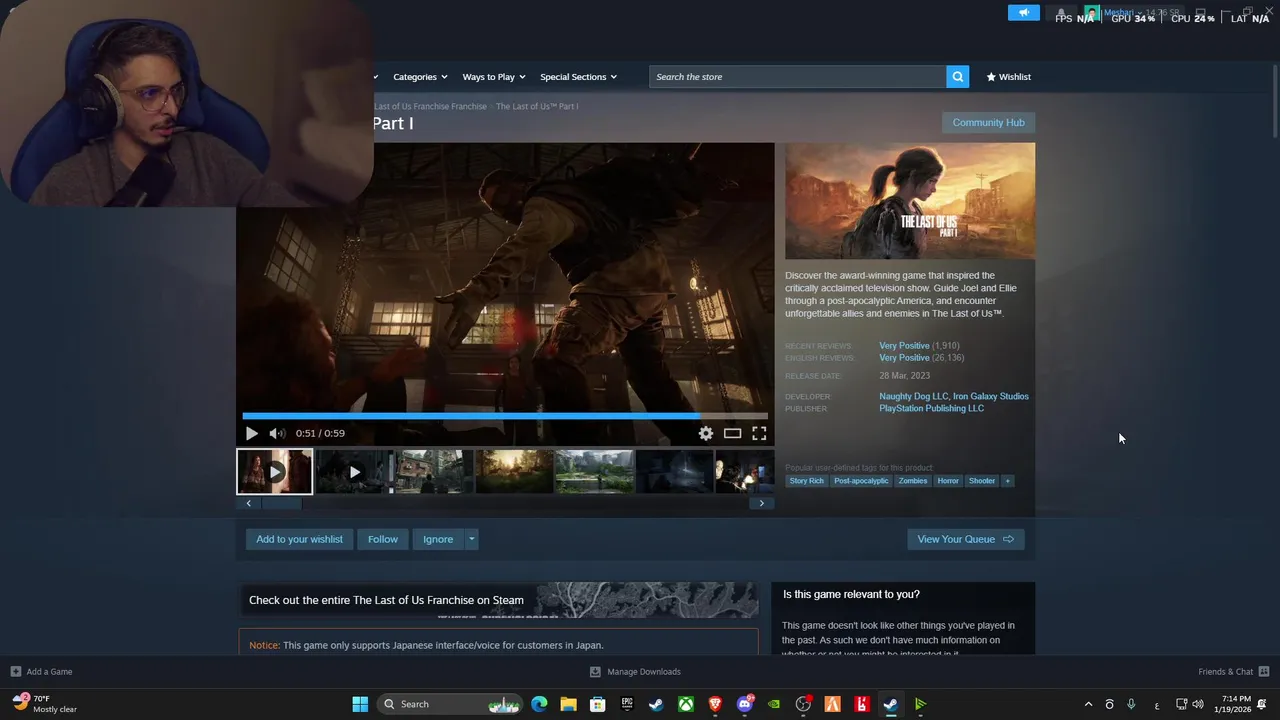Select the first trailer thumbnail
The width and height of the screenshot is (1280, 720).
tap(275, 471)
